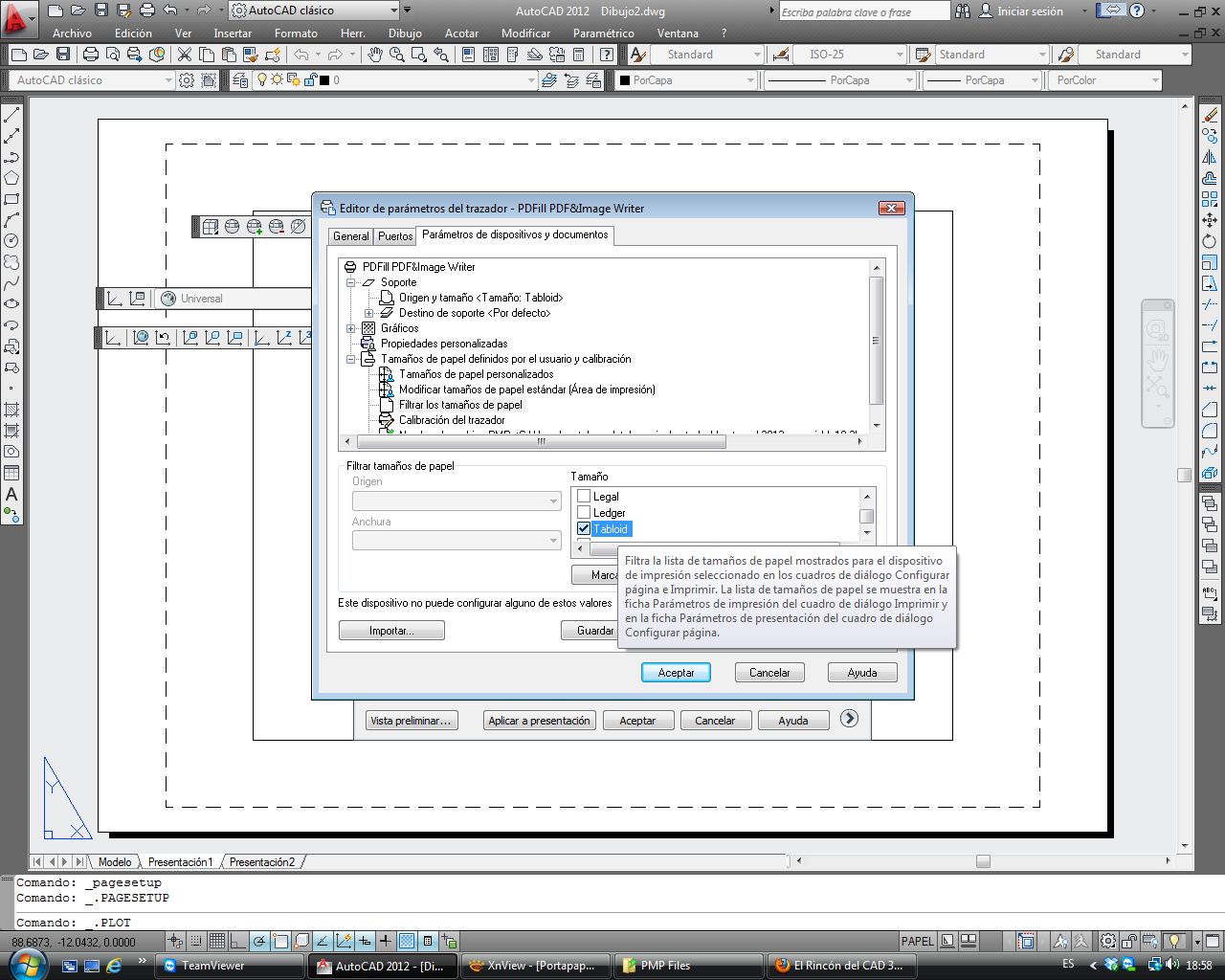Open the Formato menu
This screenshot has height=980, width=1225.
296,33
